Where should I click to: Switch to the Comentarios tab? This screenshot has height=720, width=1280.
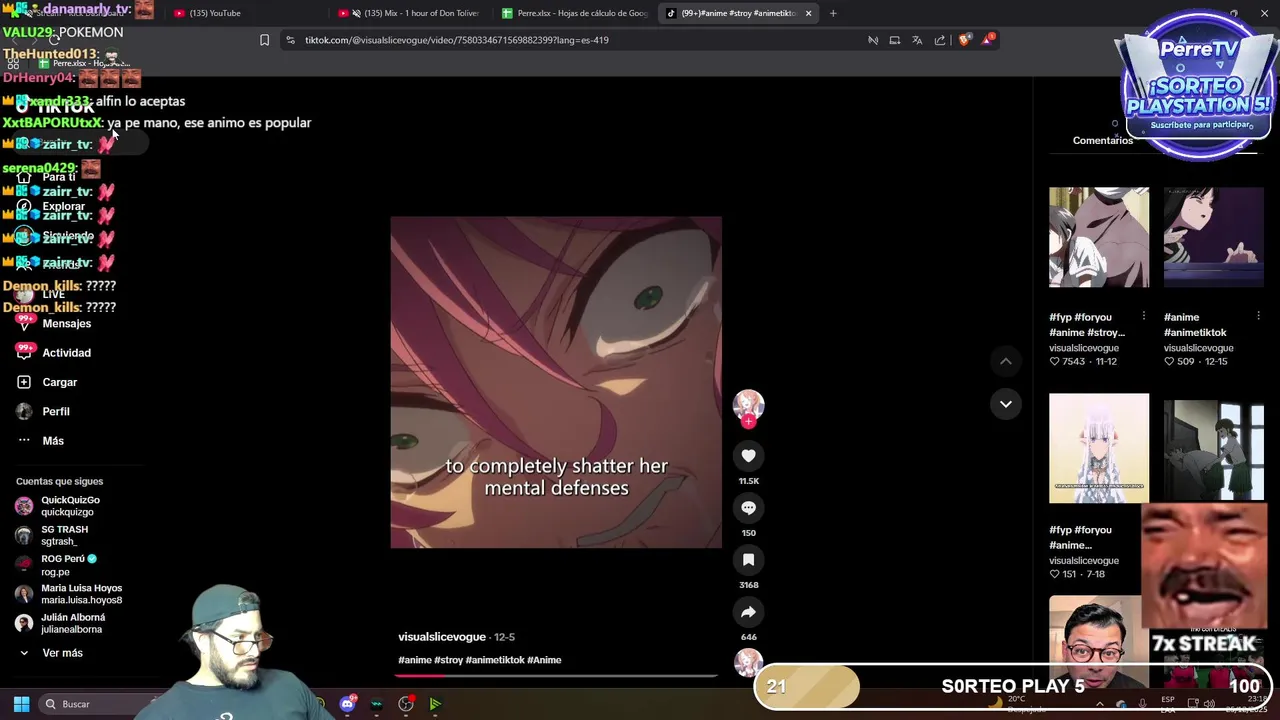[1103, 141]
